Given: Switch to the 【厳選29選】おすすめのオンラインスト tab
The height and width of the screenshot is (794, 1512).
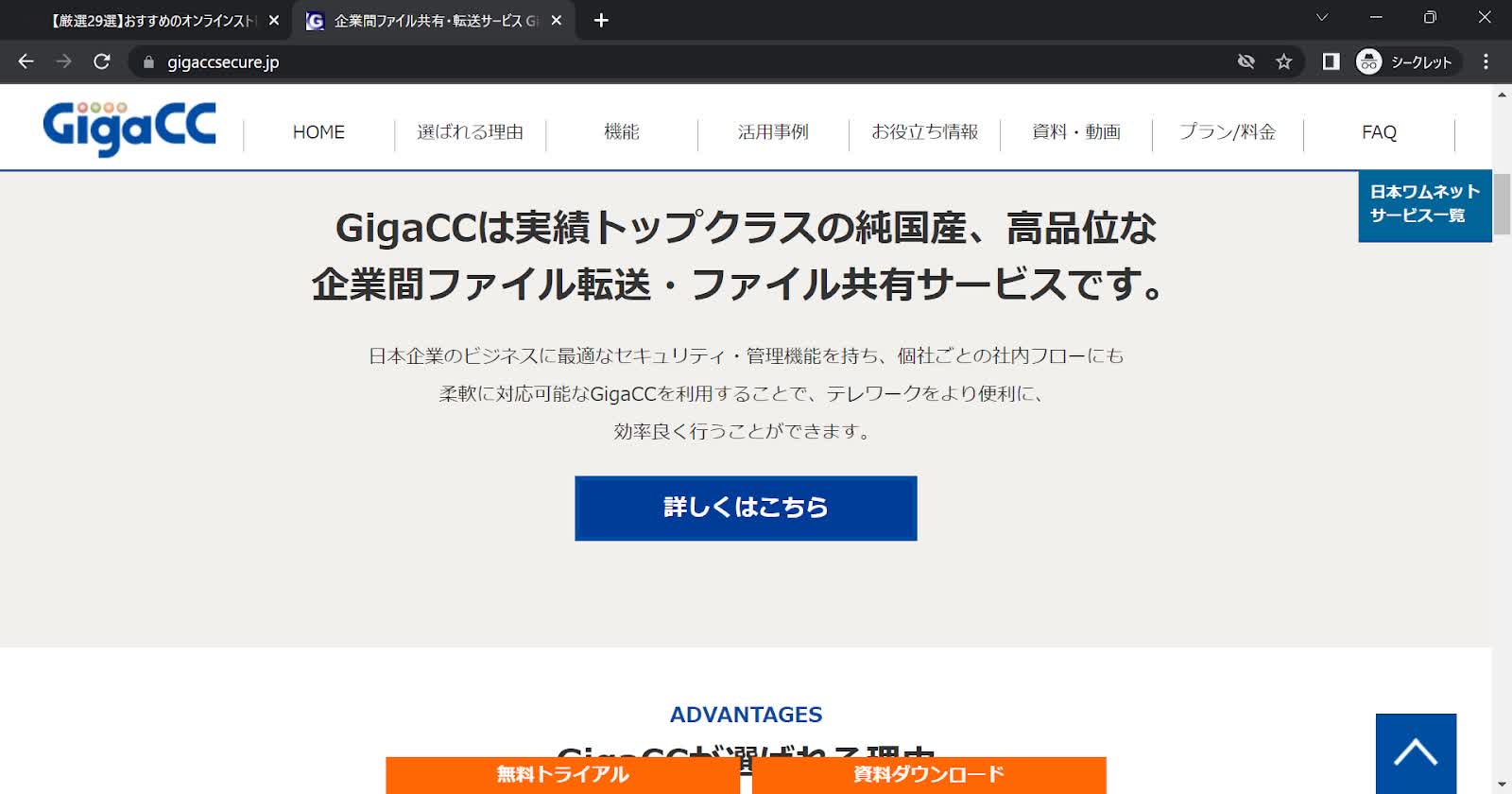Looking at the screenshot, I should [x=152, y=20].
